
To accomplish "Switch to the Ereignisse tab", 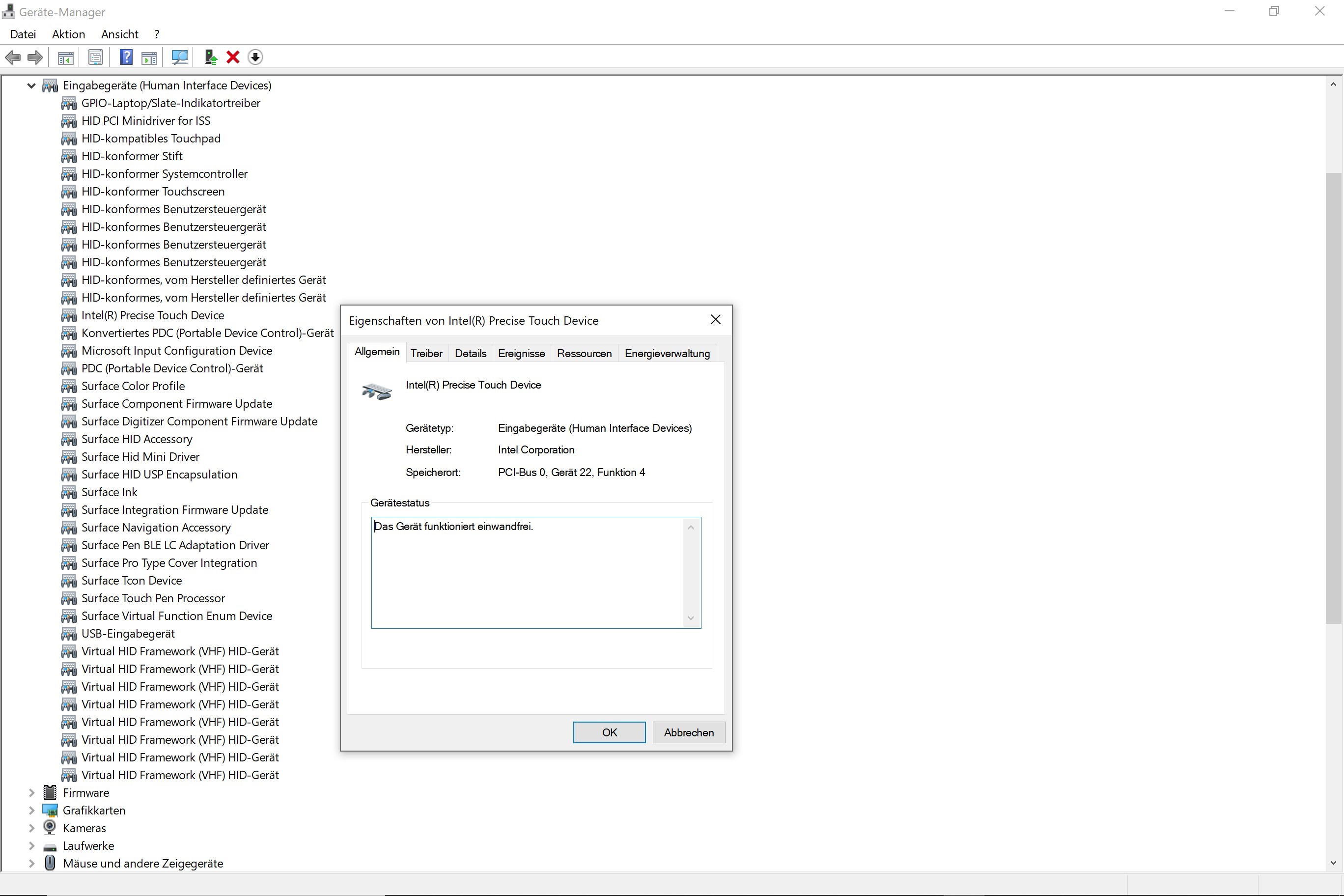I will tap(521, 353).
